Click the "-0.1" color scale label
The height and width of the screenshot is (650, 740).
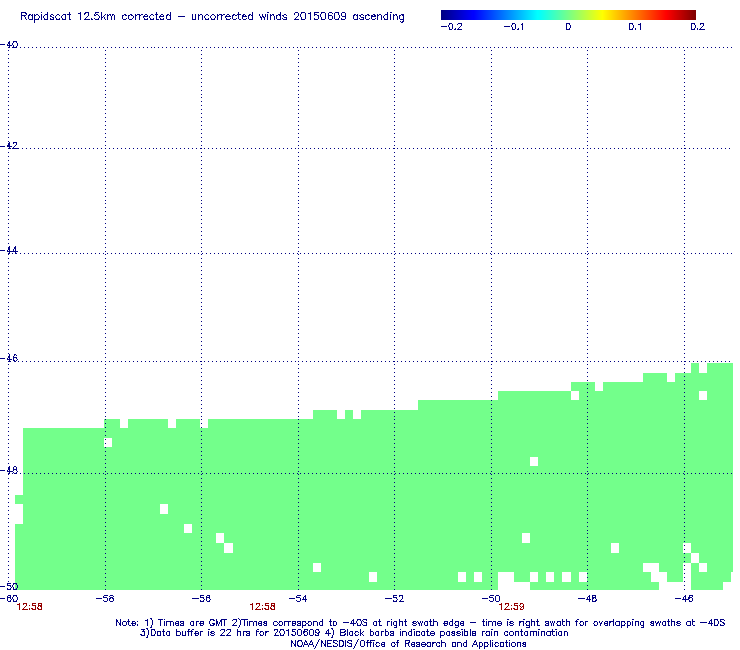[514, 27]
